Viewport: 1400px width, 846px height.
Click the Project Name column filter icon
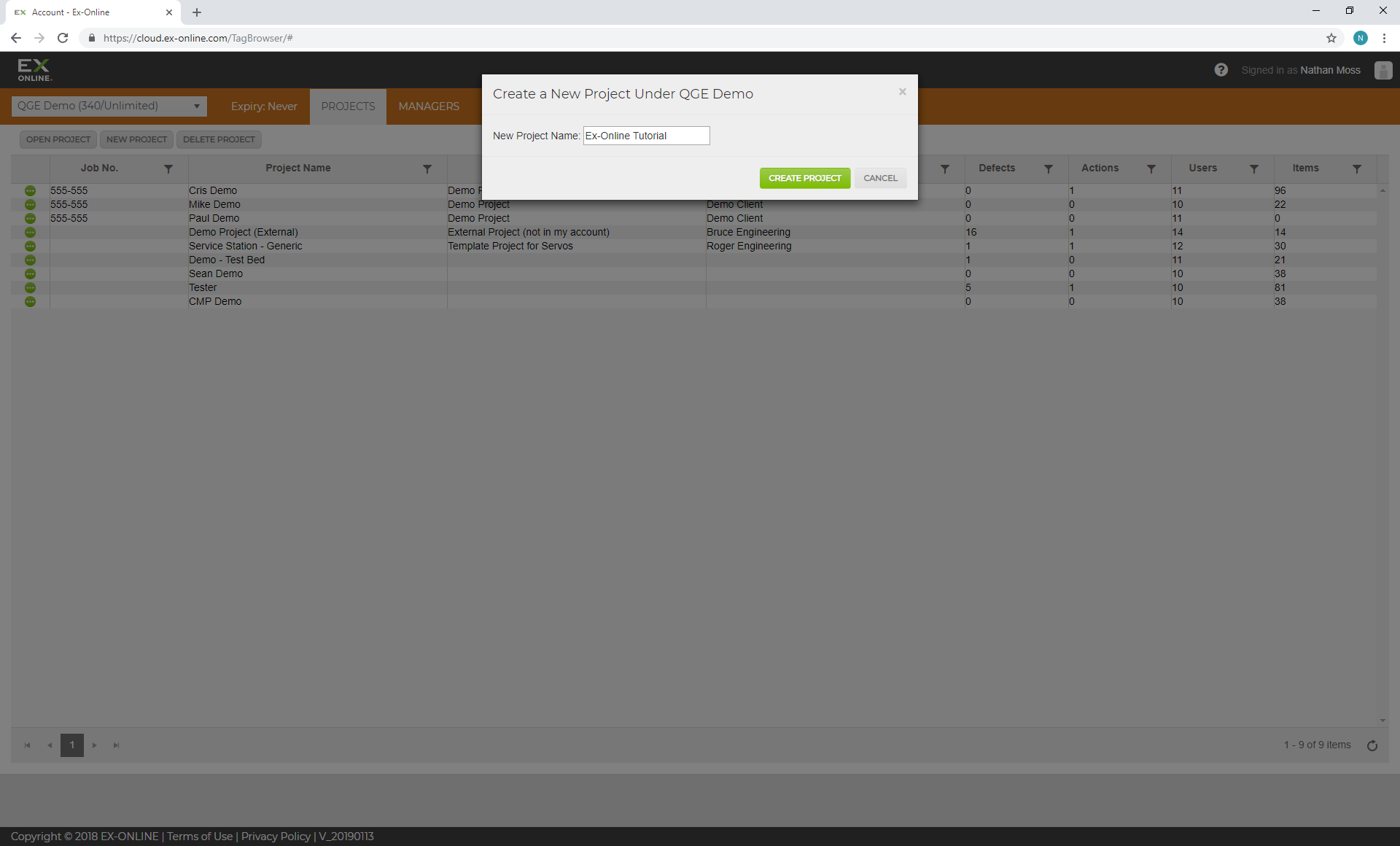[427, 168]
